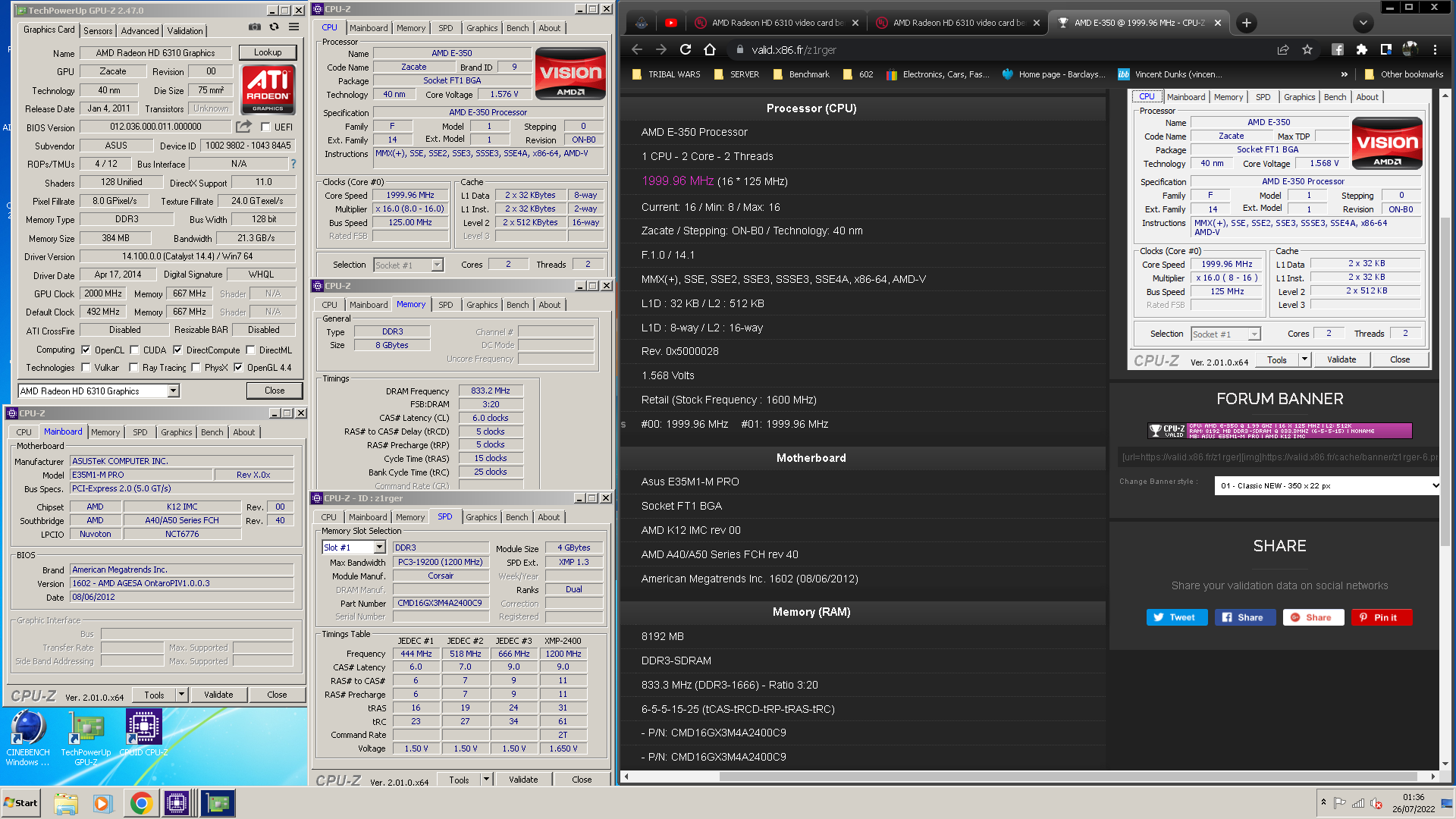1456x819 pixels.
Task: Click the Chrome profile avatar
Action: 1410,49
